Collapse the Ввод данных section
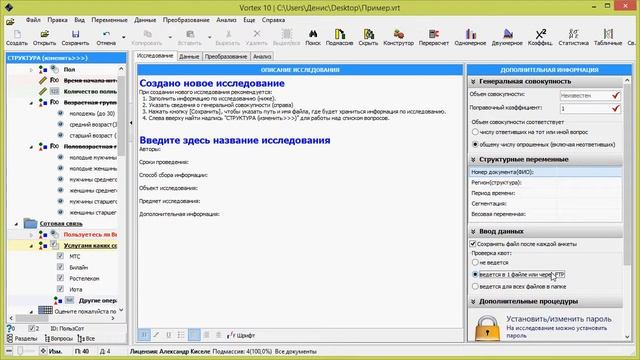This screenshot has height=360, width=640. click(x=473, y=231)
